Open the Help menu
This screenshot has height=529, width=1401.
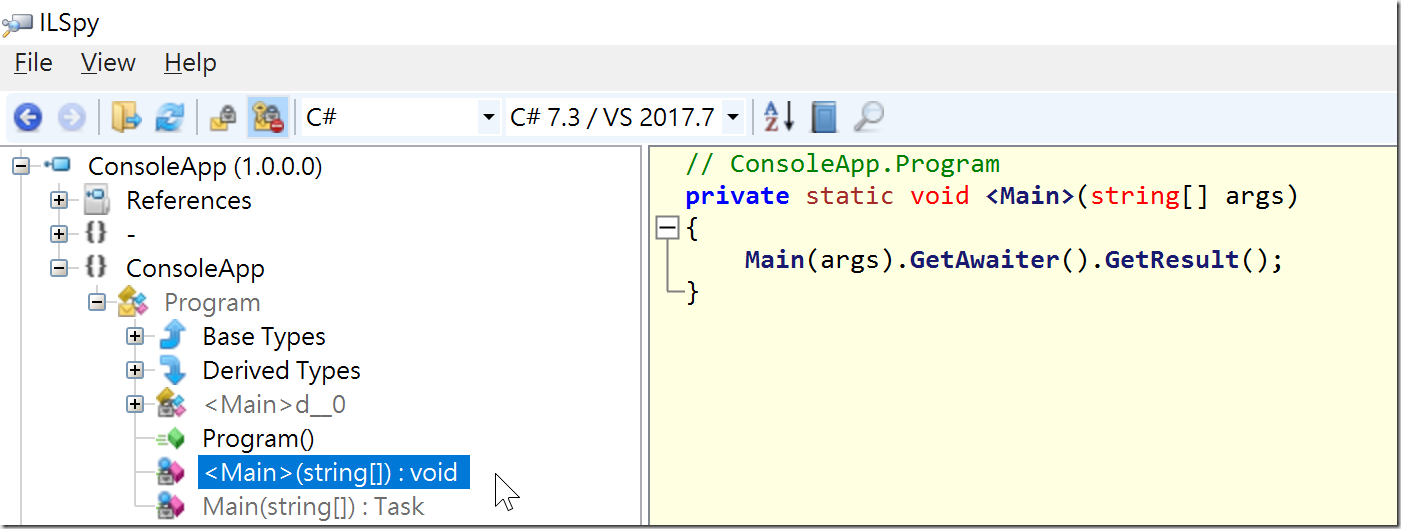coord(190,63)
